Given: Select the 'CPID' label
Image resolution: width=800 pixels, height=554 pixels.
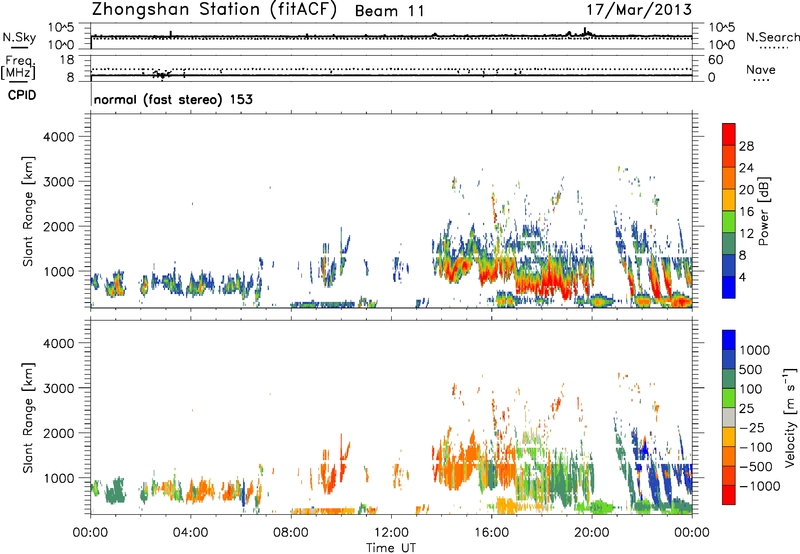Looking at the screenshot, I should pos(22,95).
